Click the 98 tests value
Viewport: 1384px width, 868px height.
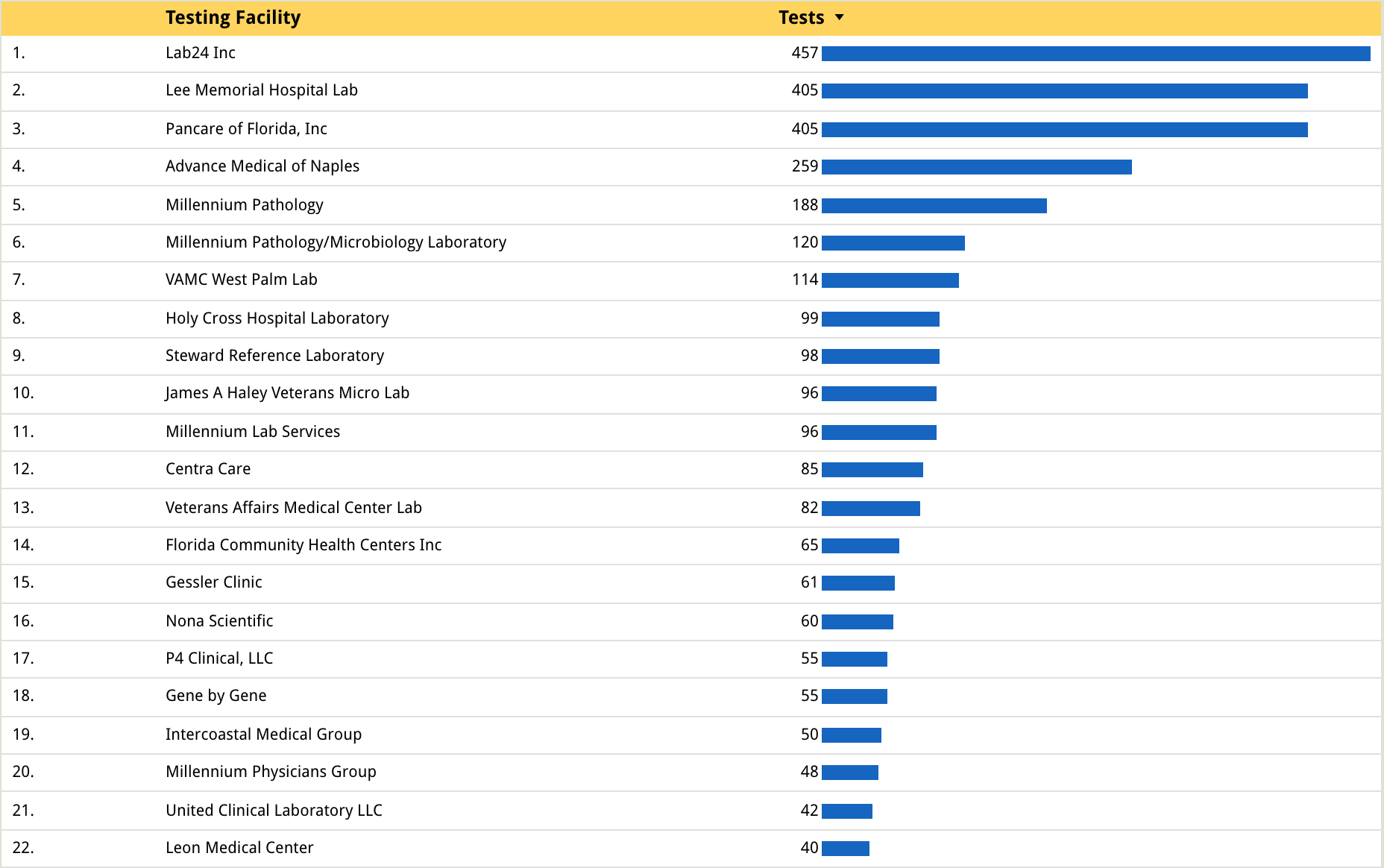coord(810,356)
